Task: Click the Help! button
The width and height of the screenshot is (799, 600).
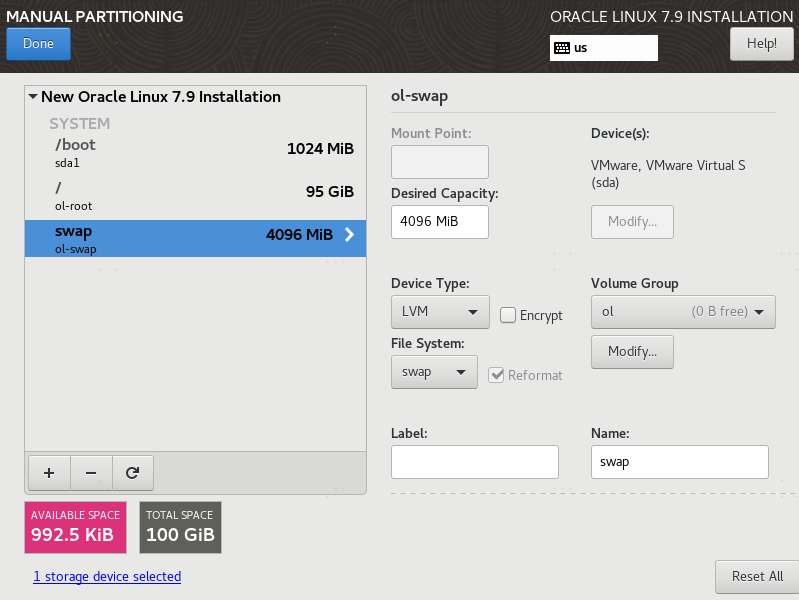Action: click(x=761, y=44)
